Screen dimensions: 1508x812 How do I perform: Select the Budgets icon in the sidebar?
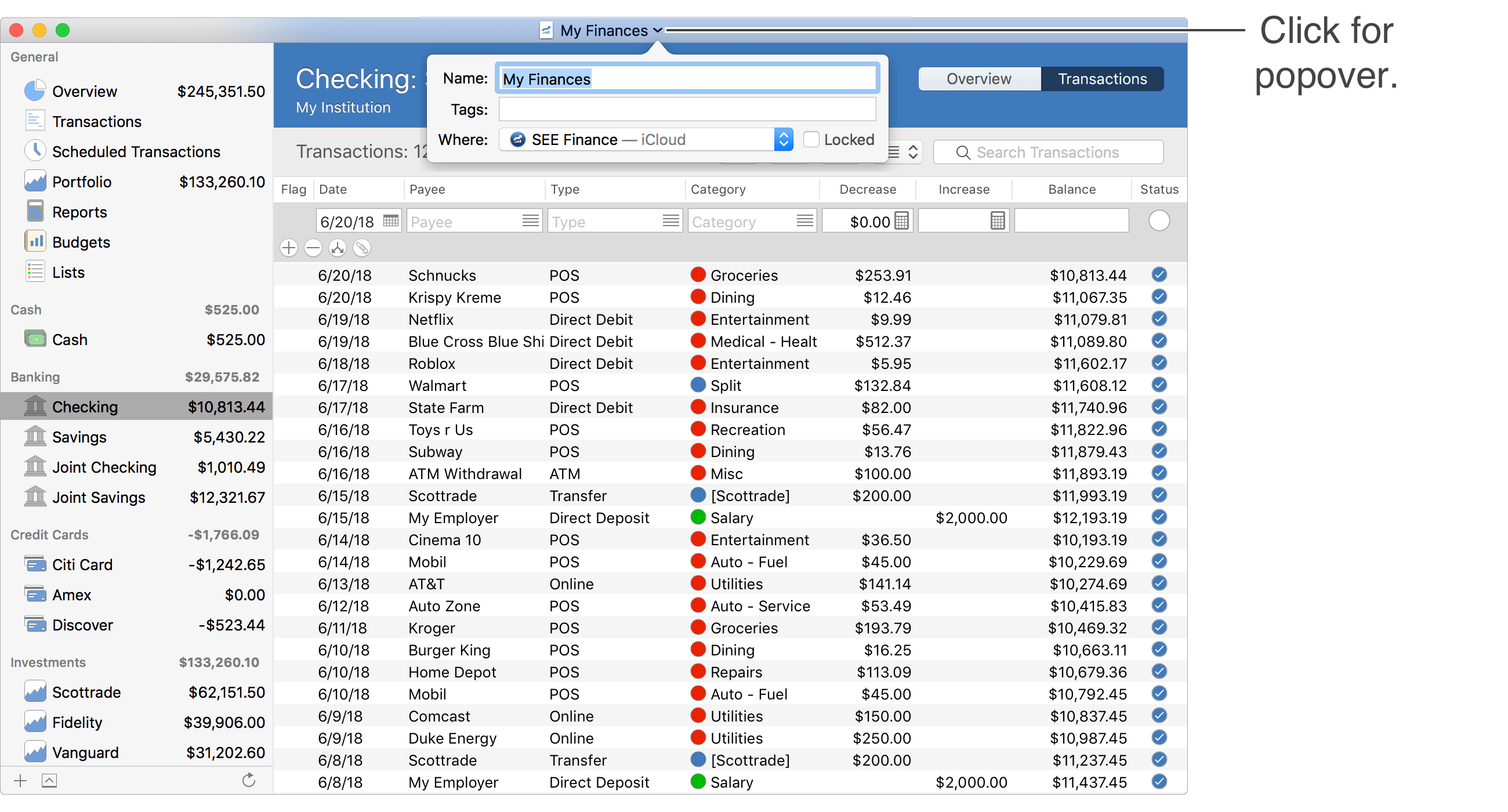click(36, 241)
